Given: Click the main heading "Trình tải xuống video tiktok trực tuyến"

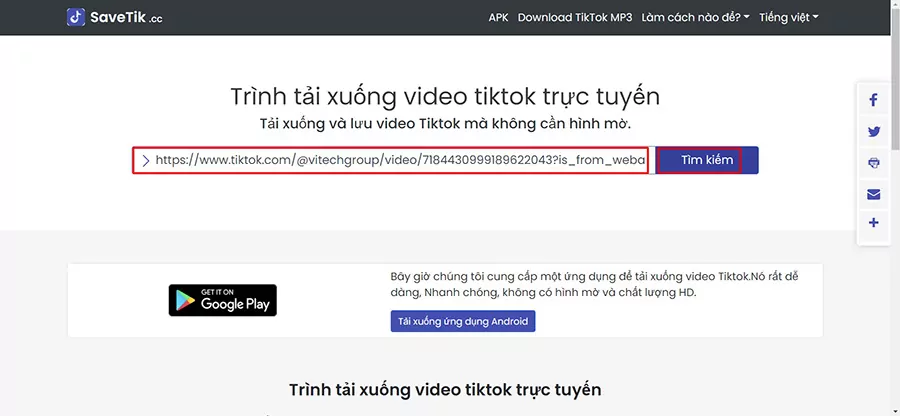Looking at the screenshot, I should tap(445, 97).
